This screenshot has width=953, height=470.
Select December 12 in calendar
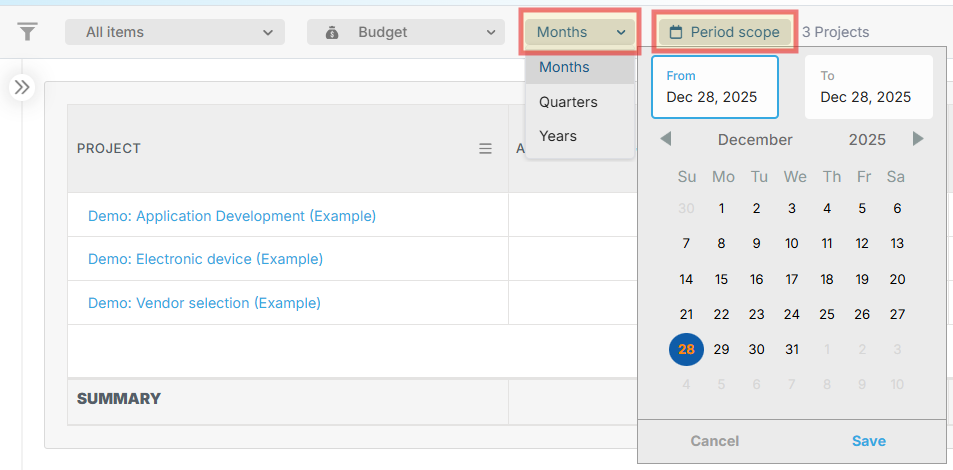862,244
